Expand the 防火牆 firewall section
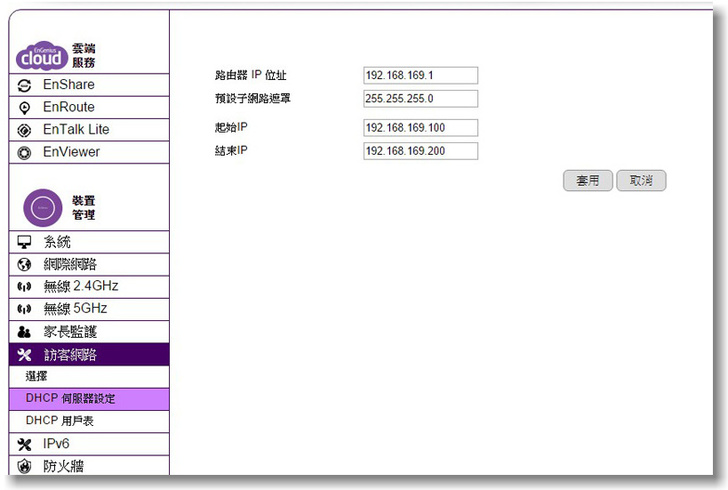 pos(63,466)
